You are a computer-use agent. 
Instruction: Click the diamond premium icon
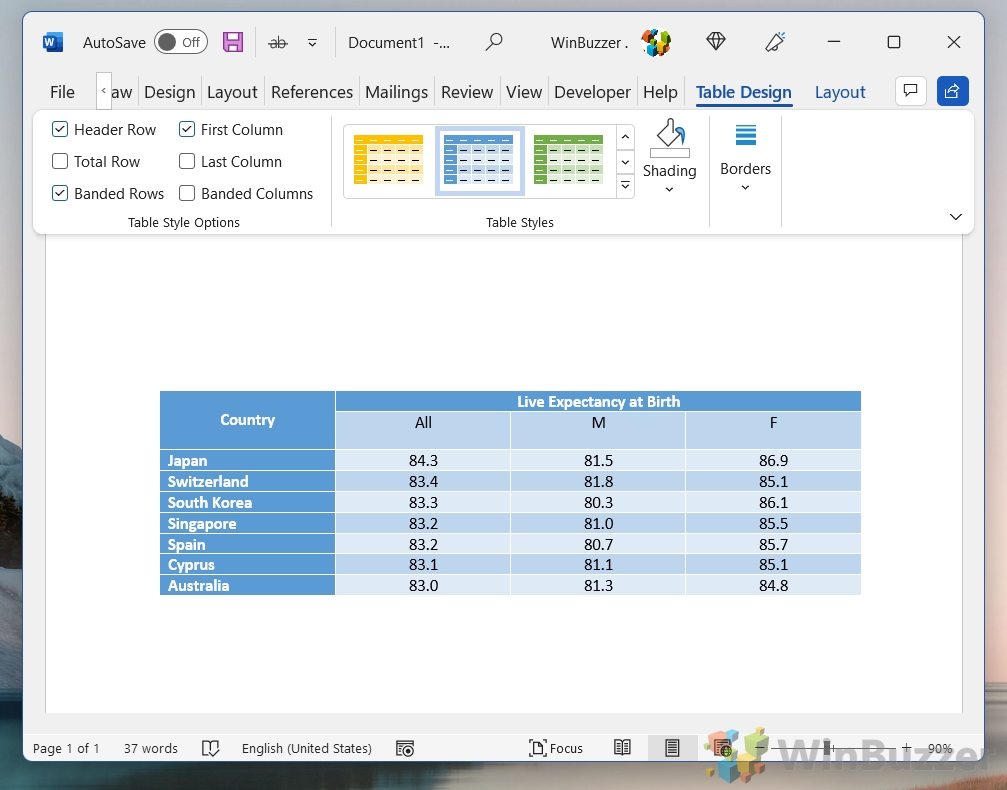click(x=716, y=42)
